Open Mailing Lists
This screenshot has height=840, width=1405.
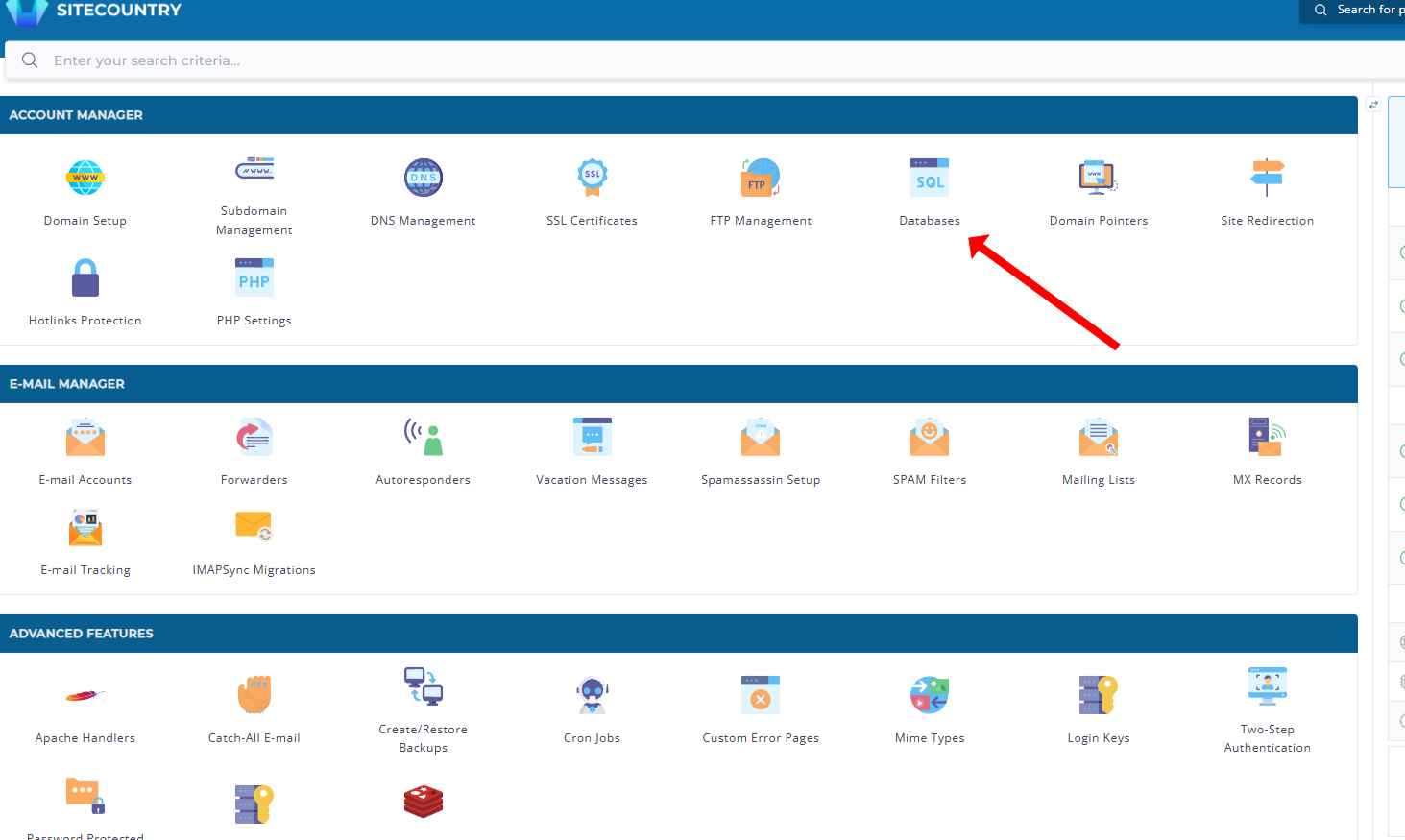click(x=1099, y=452)
